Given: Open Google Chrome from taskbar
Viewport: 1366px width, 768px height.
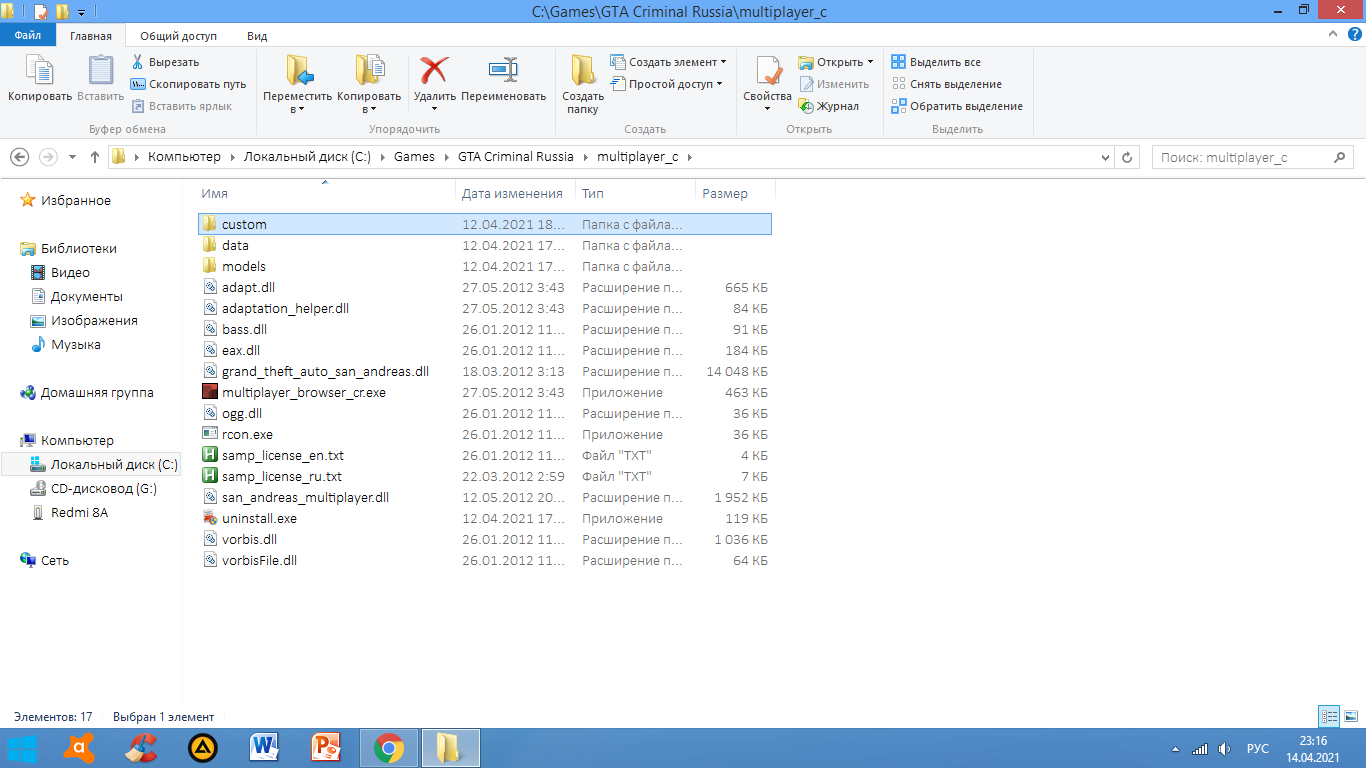Looking at the screenshot, I should coord(389,747).
